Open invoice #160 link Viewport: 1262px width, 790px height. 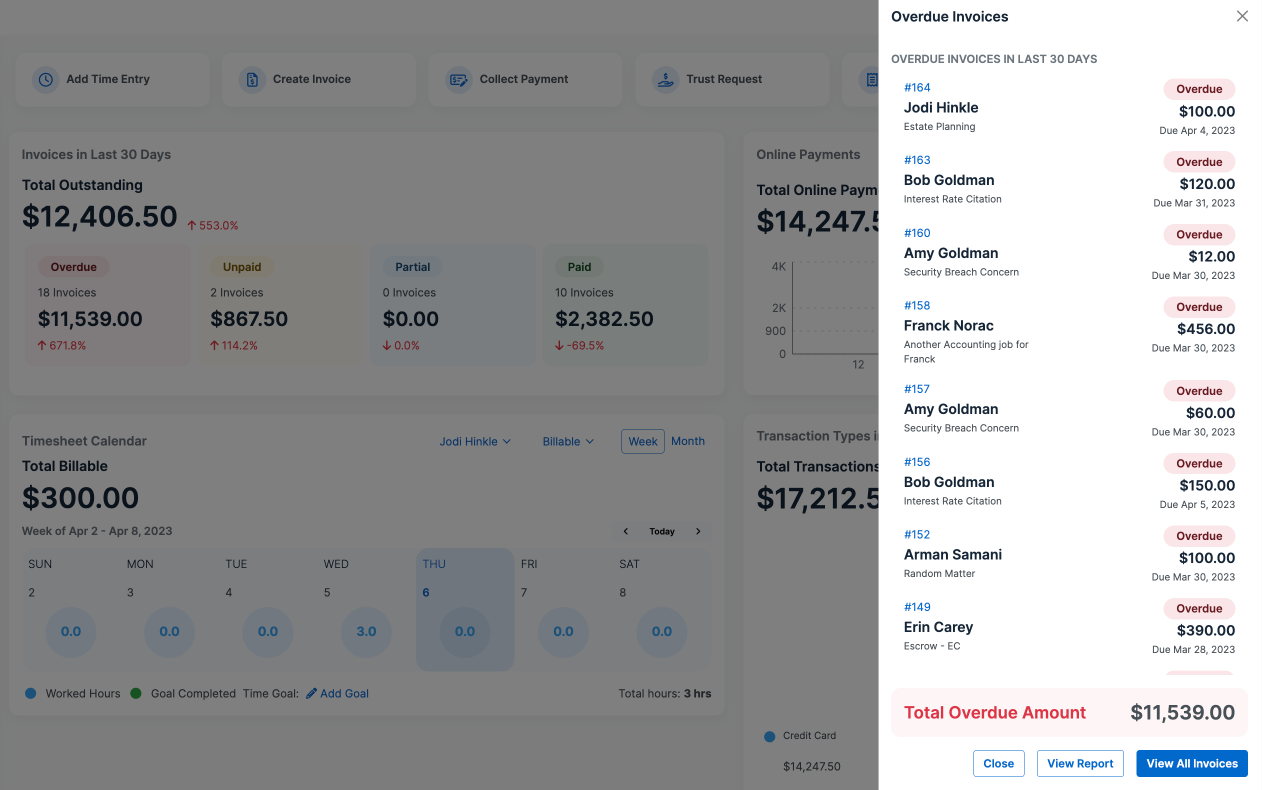coord(917,233)
